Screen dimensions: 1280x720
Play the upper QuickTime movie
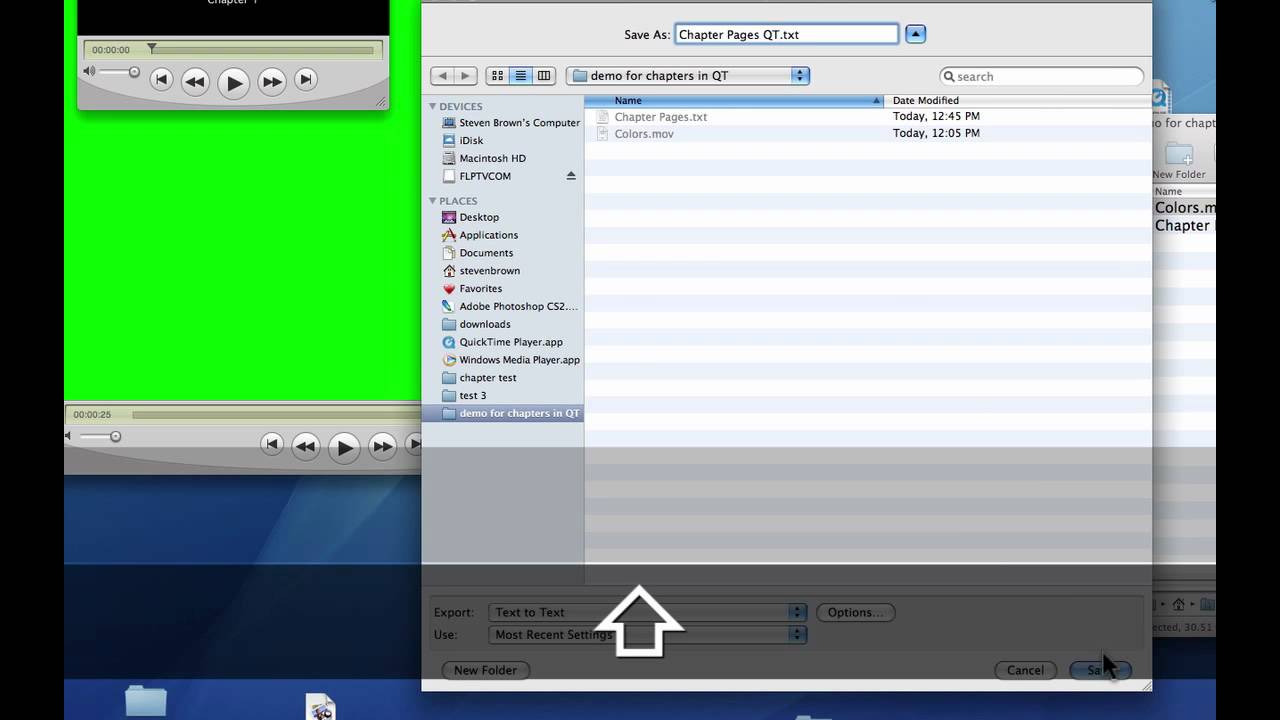pos(233,83)
